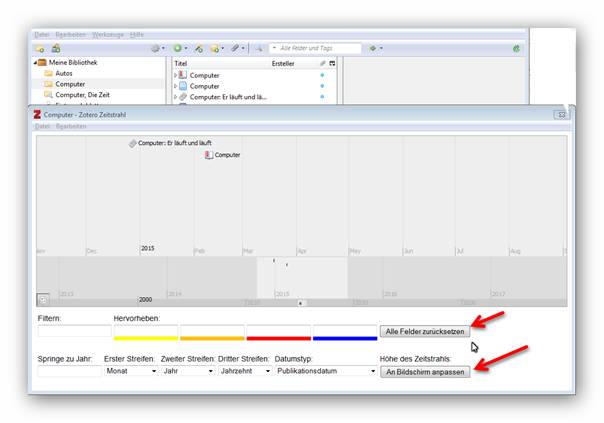Select the 'Computer, Die Zeit' saved search
The image size is (604, 423).
pyautogui.click(x=82, y=95)
